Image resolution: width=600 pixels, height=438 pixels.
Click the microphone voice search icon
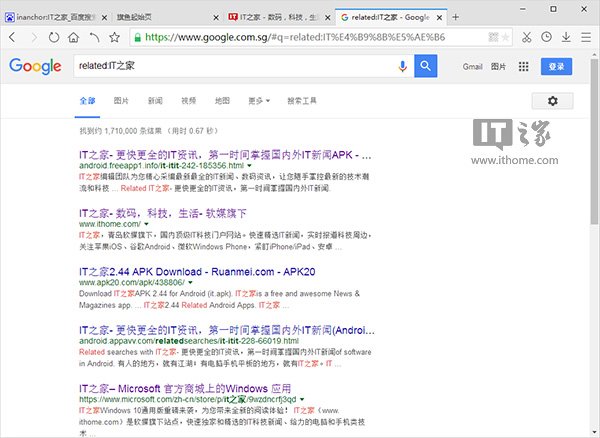403,67
